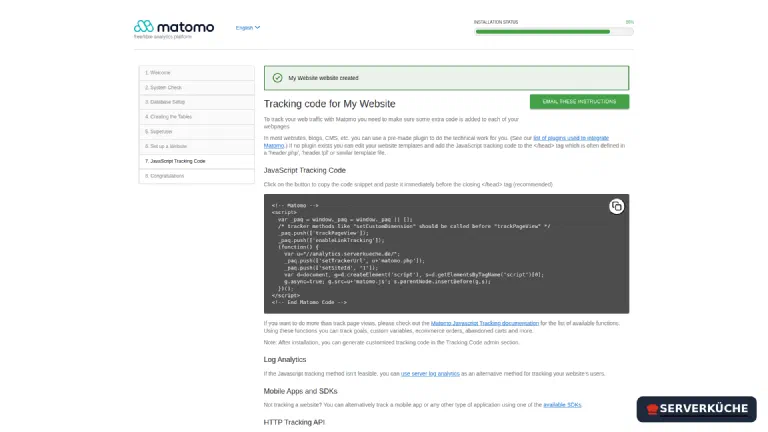Select the 3. Database Setup step
The height and width of the screenshot is (432, 768).
(x=196, y=102)
